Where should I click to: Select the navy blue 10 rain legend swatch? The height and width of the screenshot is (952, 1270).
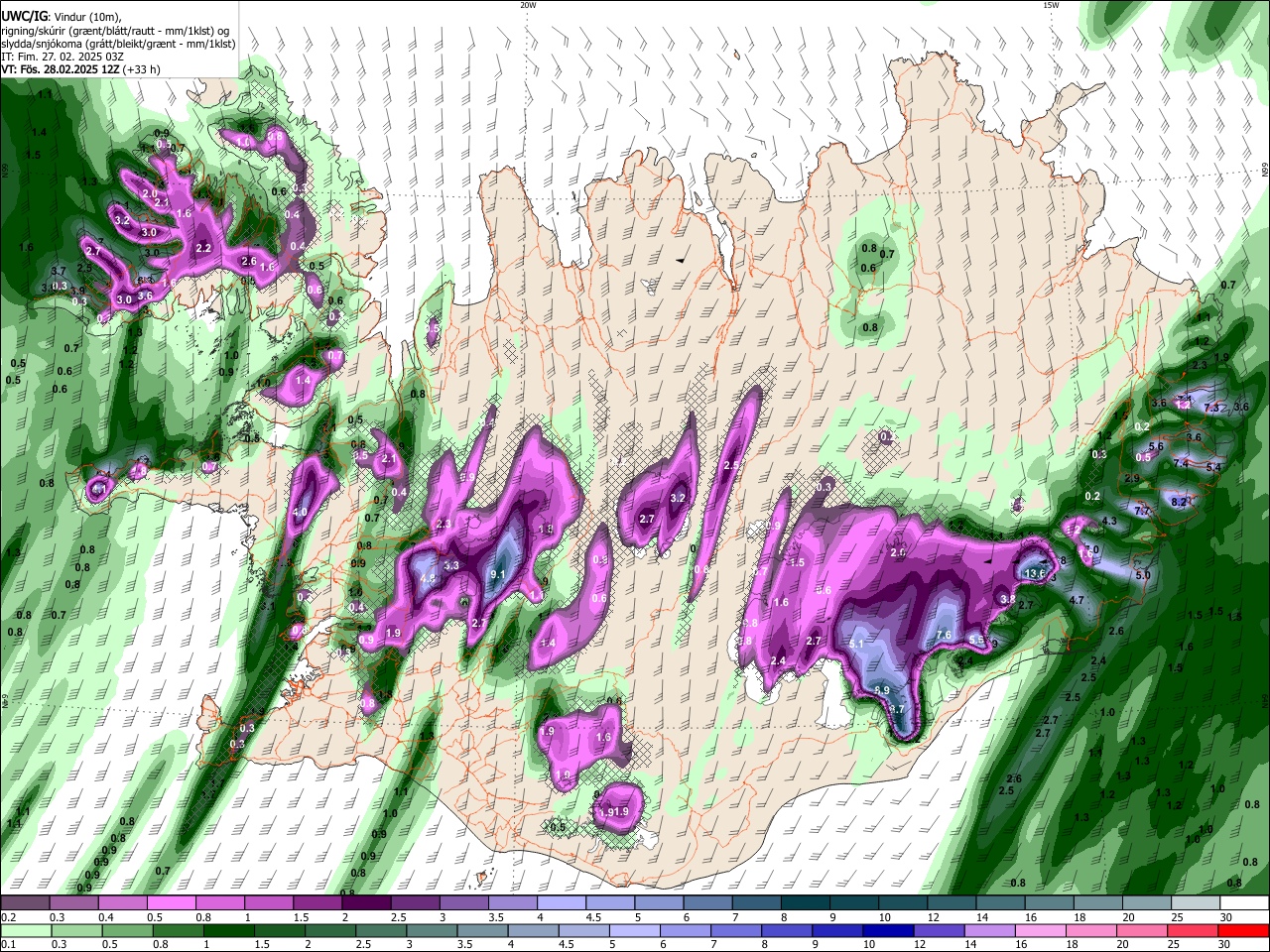[x=889, y=930]
